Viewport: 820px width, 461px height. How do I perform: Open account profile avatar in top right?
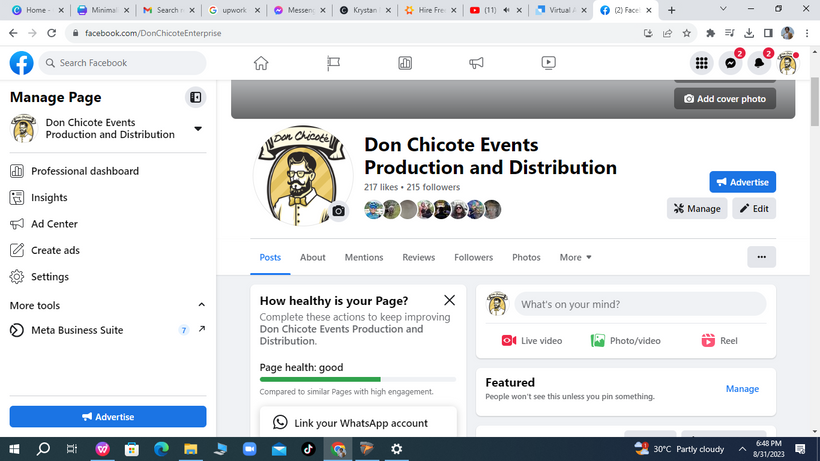(788, 63)
